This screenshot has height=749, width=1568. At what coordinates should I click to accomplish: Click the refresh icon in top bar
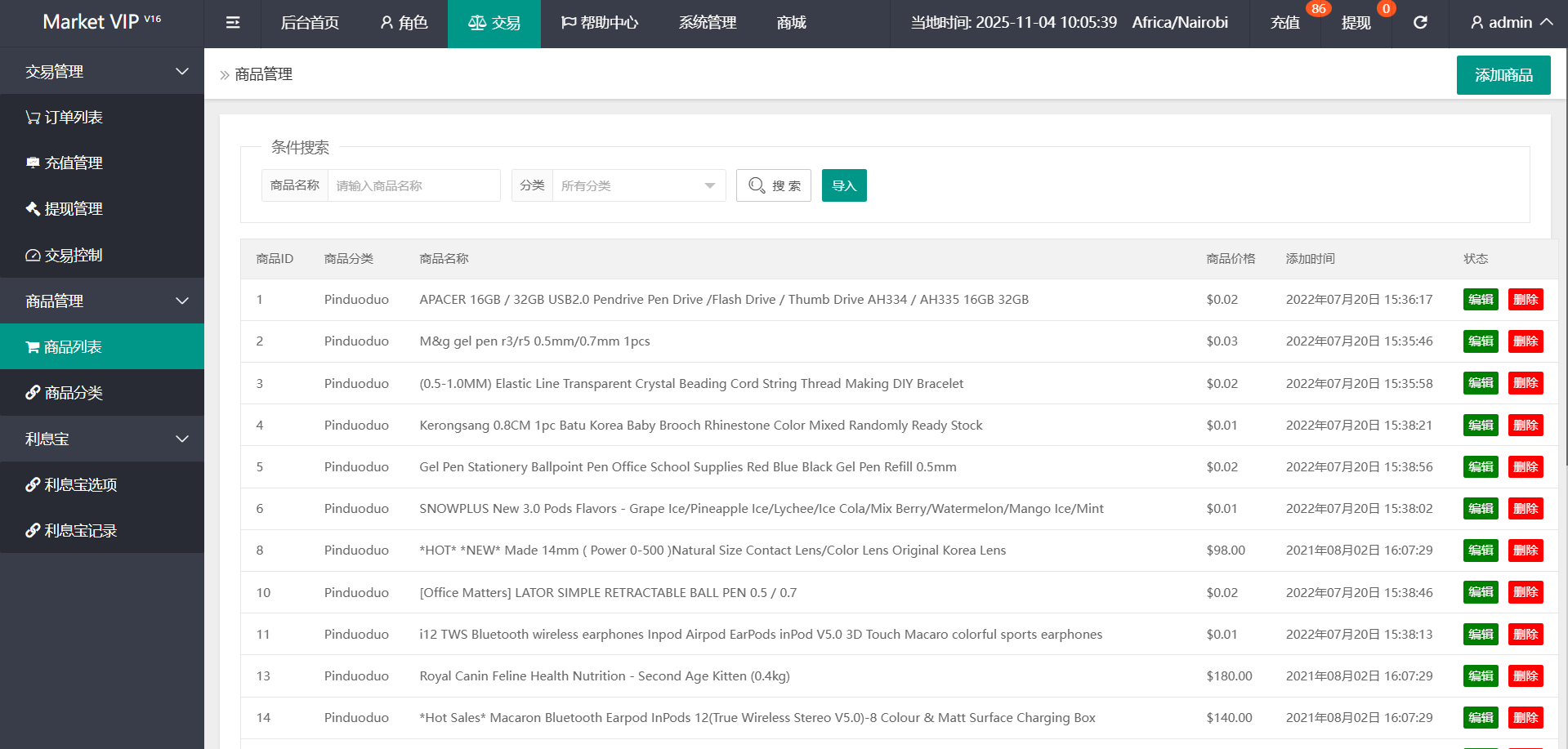[1420, 23]
